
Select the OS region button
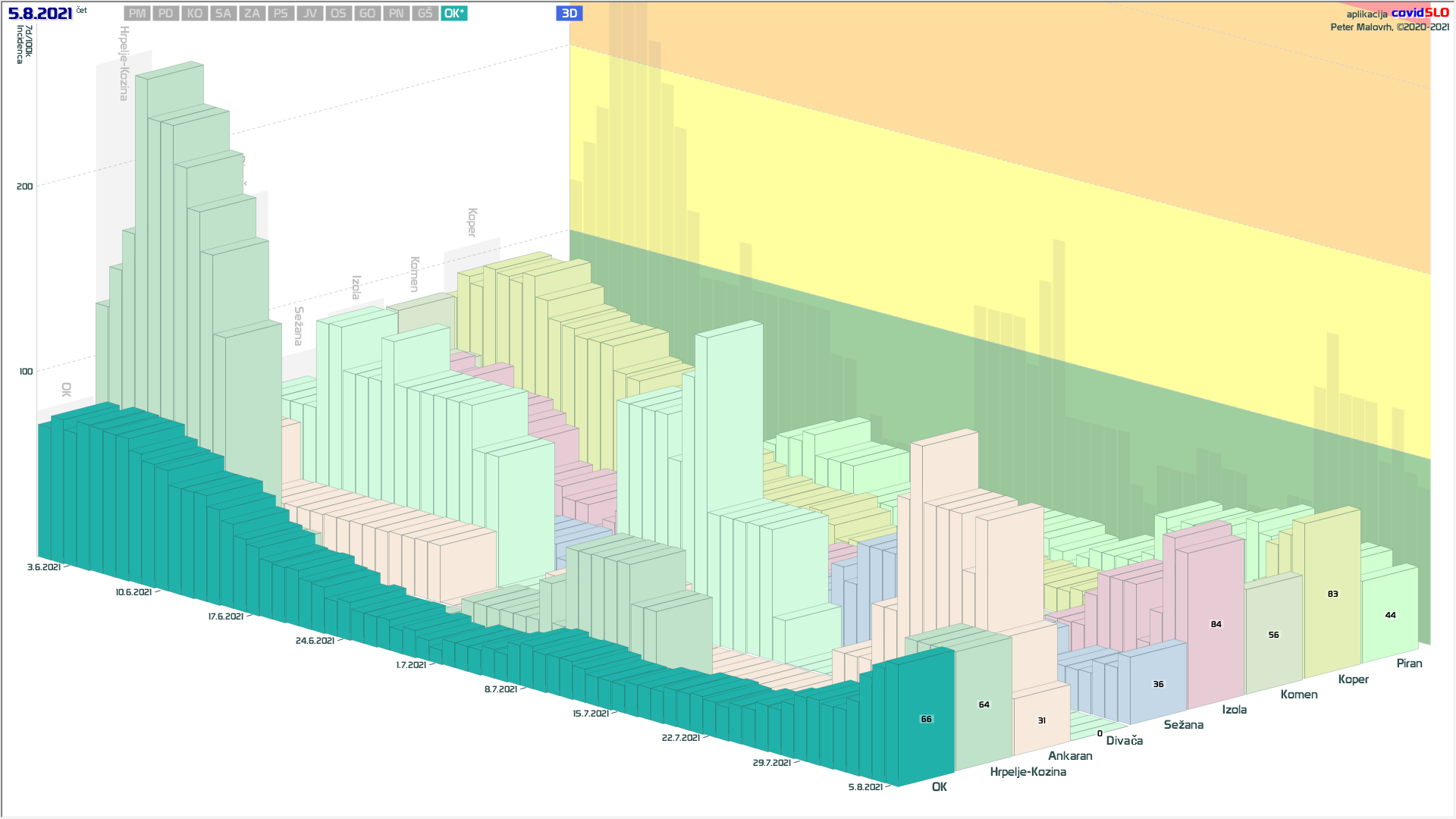[339, 14]
